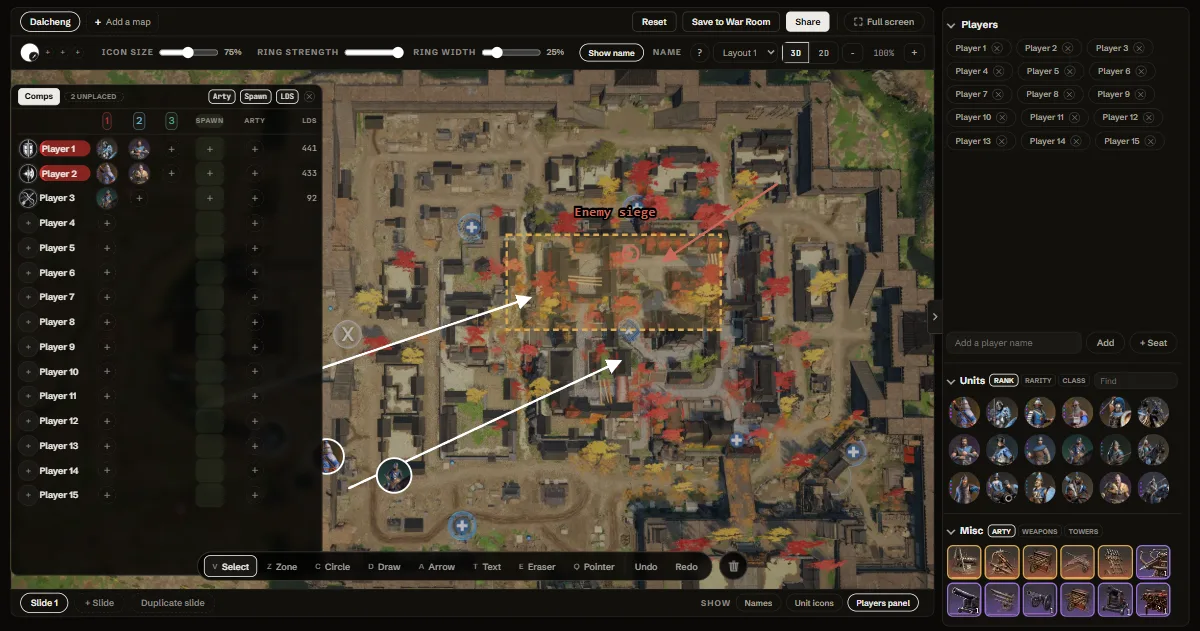Toggle the Arty column button

click(222, 97)
